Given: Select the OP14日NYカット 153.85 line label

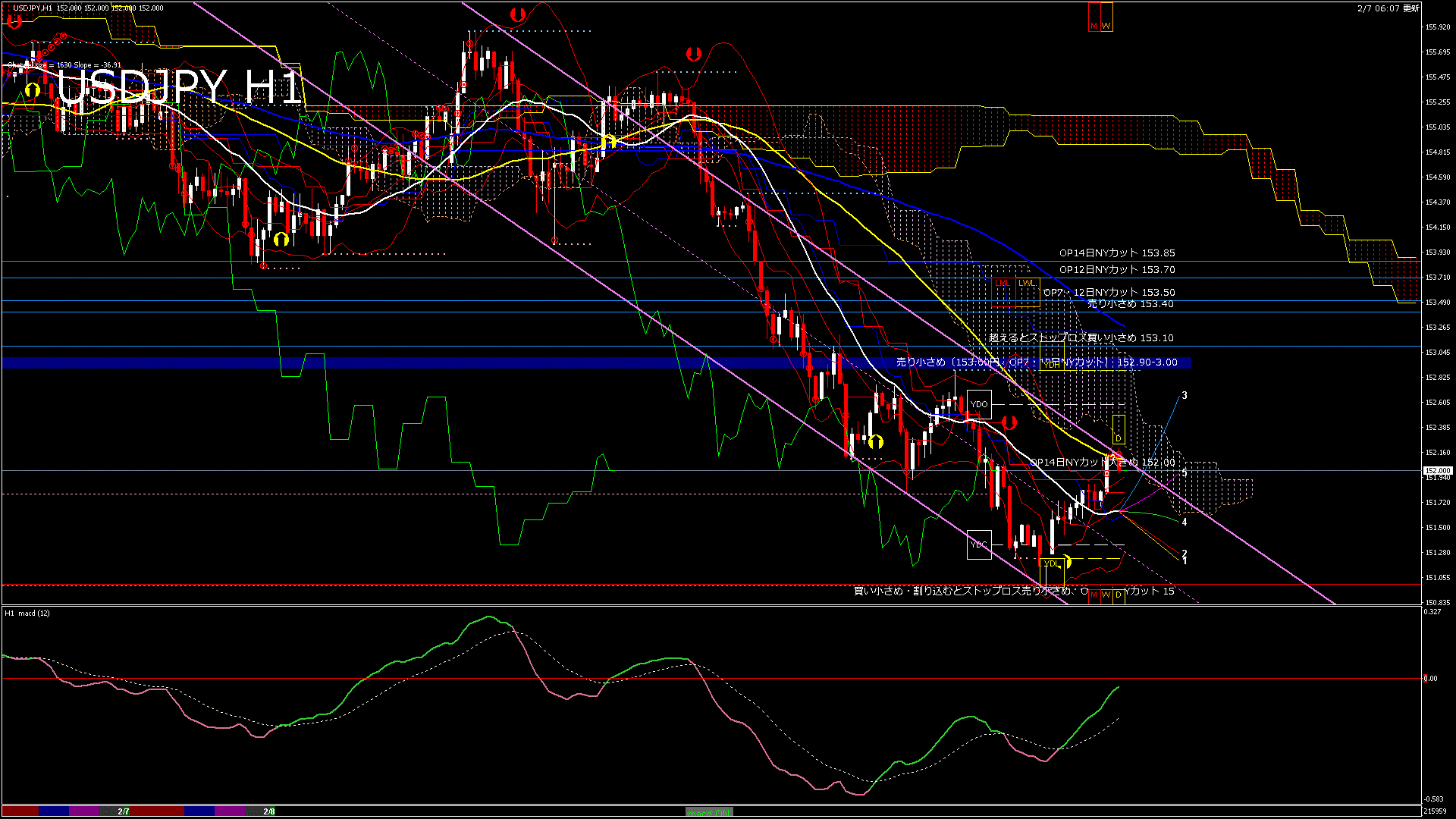Looking at the screenshot, I should point(1116,253).
